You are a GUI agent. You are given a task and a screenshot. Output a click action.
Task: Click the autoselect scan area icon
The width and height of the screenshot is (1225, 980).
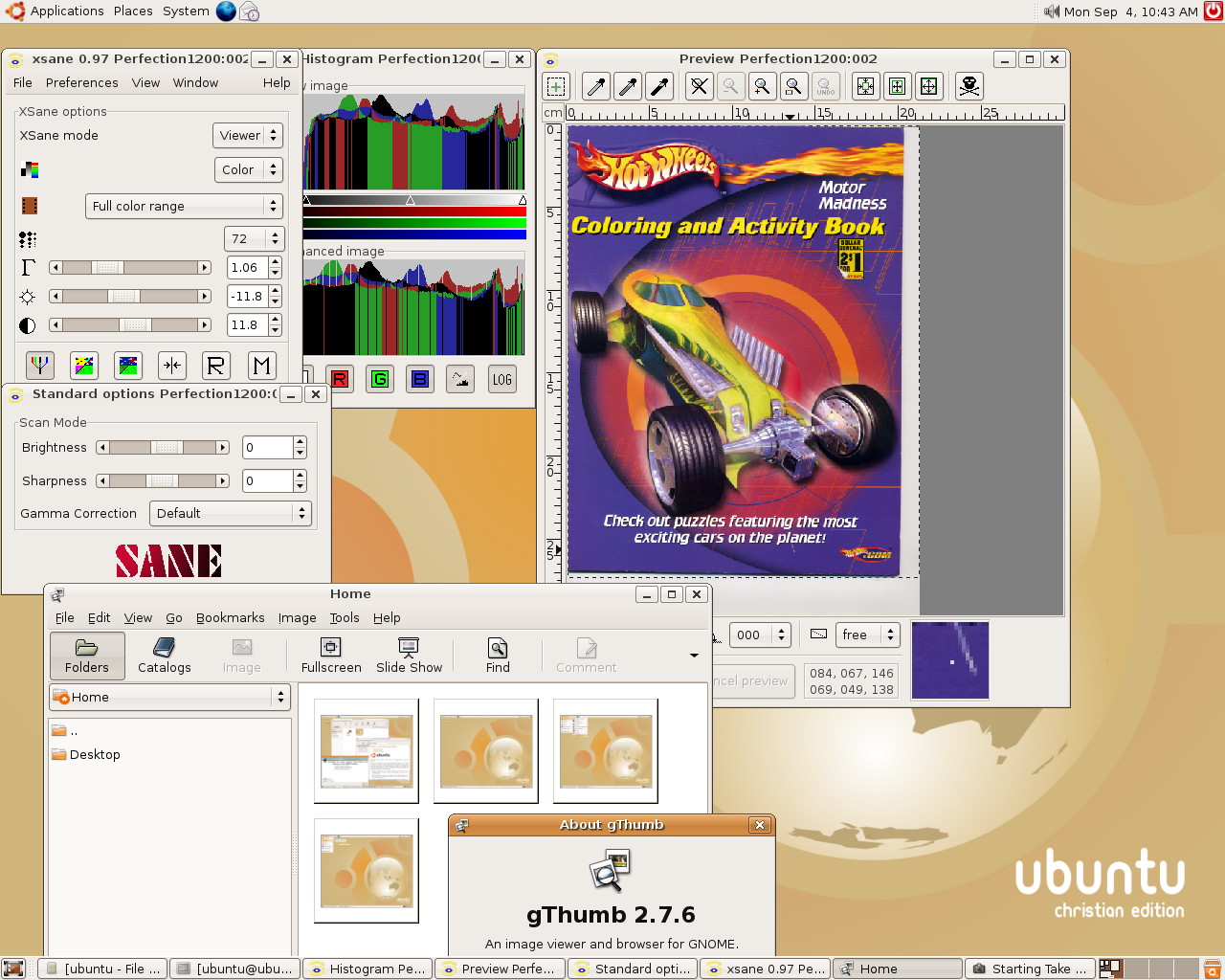point(865,86)
